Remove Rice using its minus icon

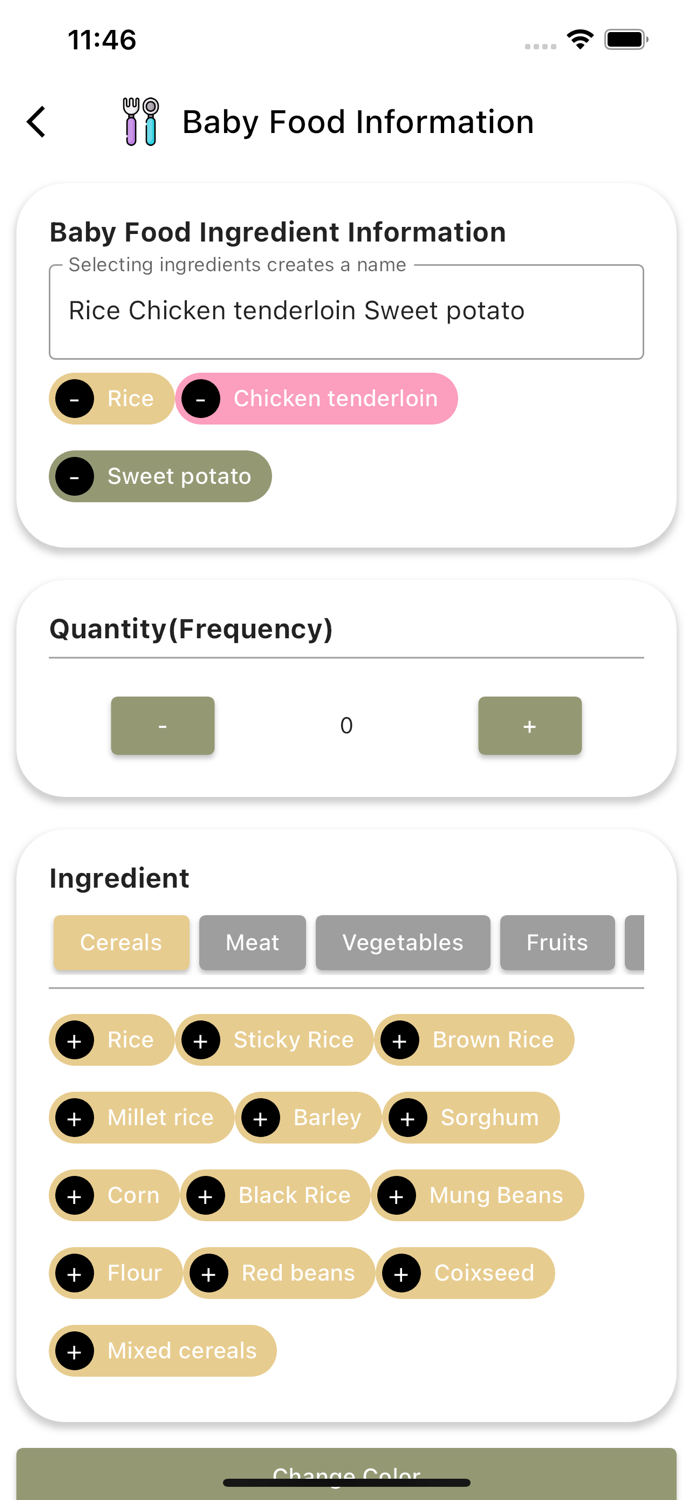tap(74, 398)
